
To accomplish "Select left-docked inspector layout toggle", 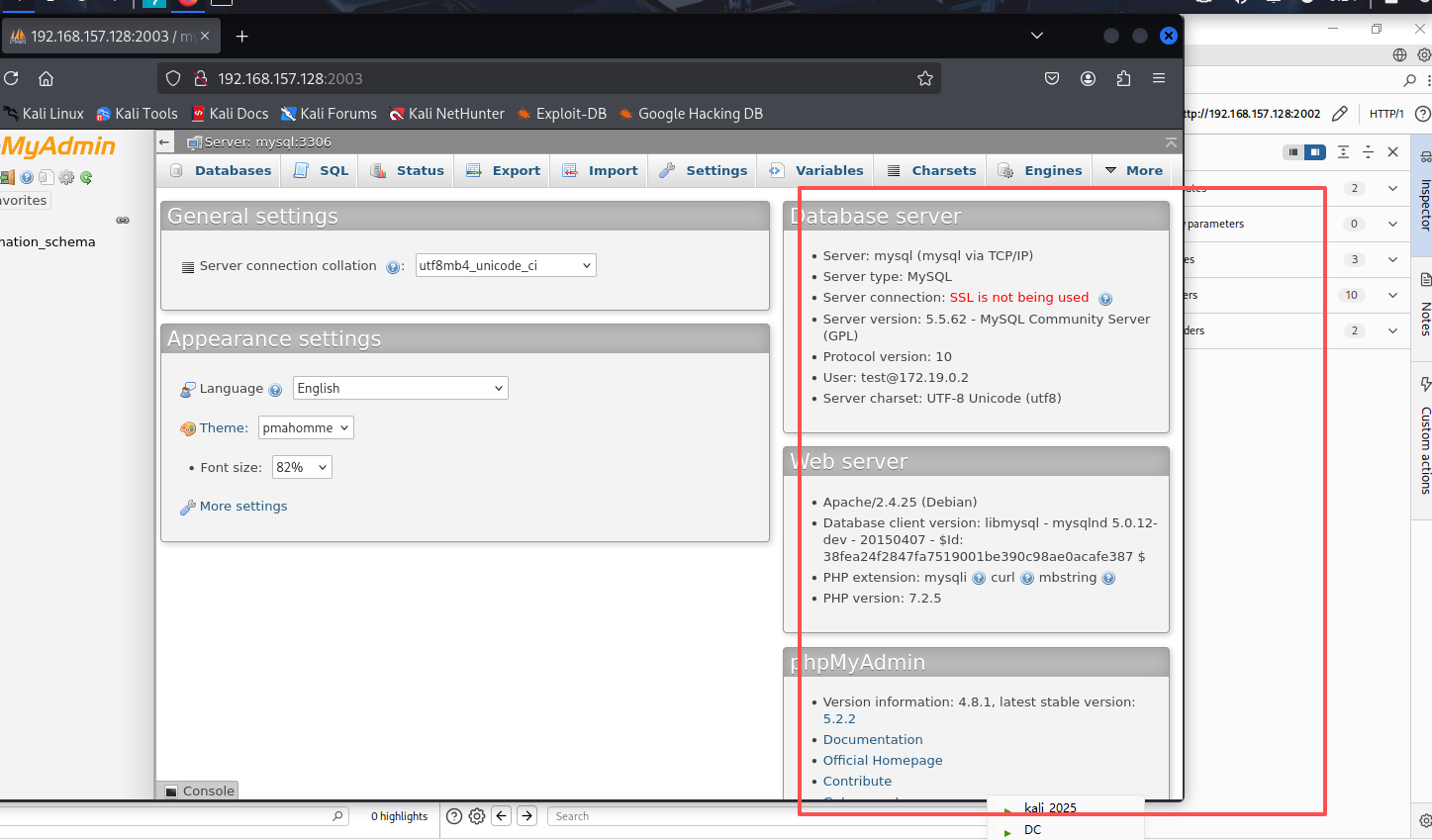I will point(1293,151).
